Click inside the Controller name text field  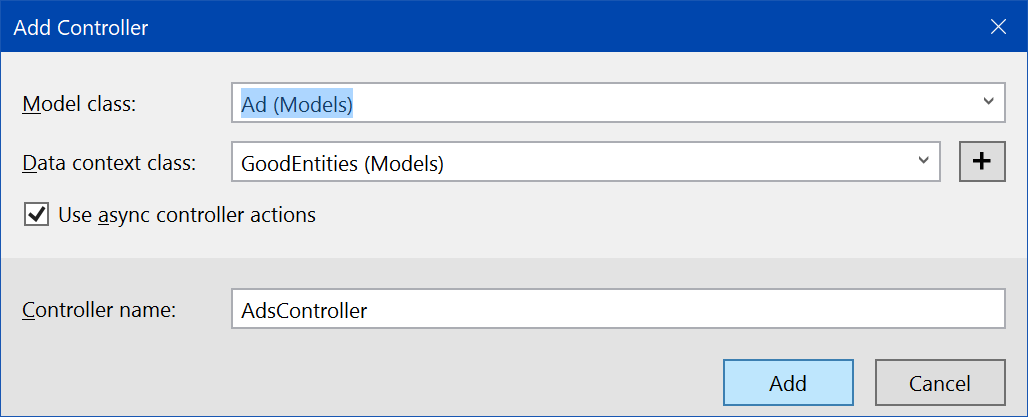coord(615,310)
